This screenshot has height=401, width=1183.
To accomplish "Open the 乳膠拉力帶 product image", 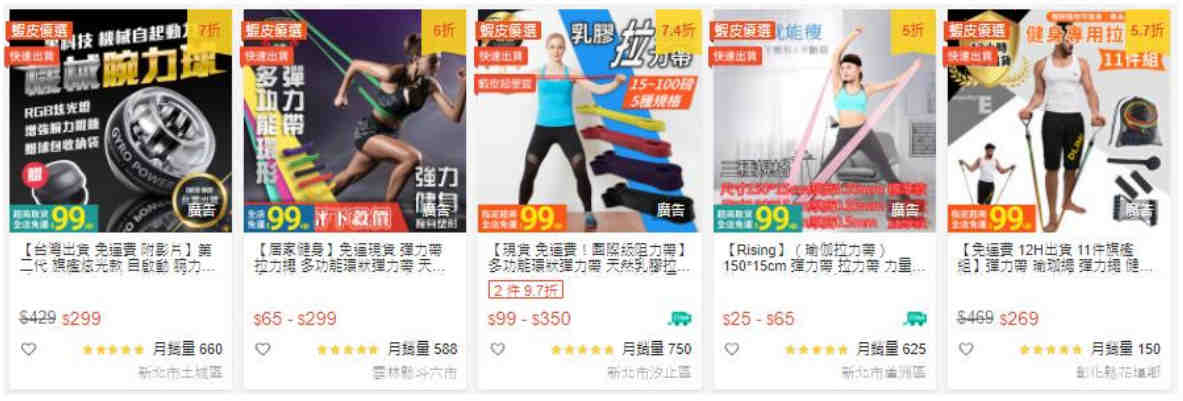I will 590,121.
